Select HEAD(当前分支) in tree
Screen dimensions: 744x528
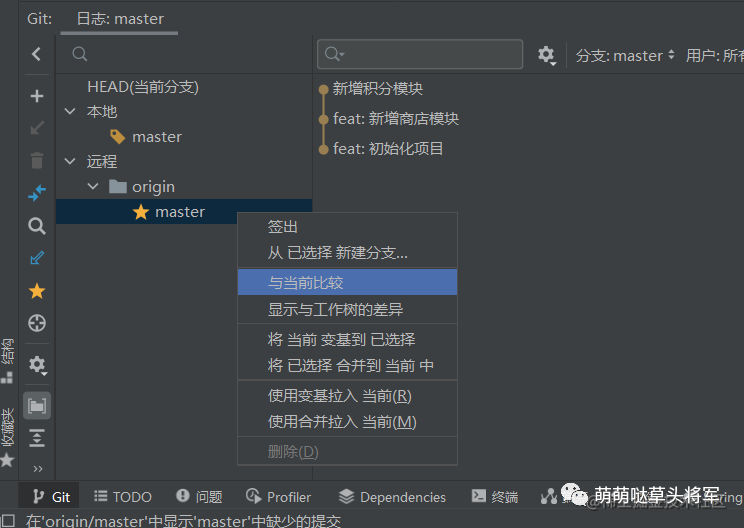(x=142, y=87)
